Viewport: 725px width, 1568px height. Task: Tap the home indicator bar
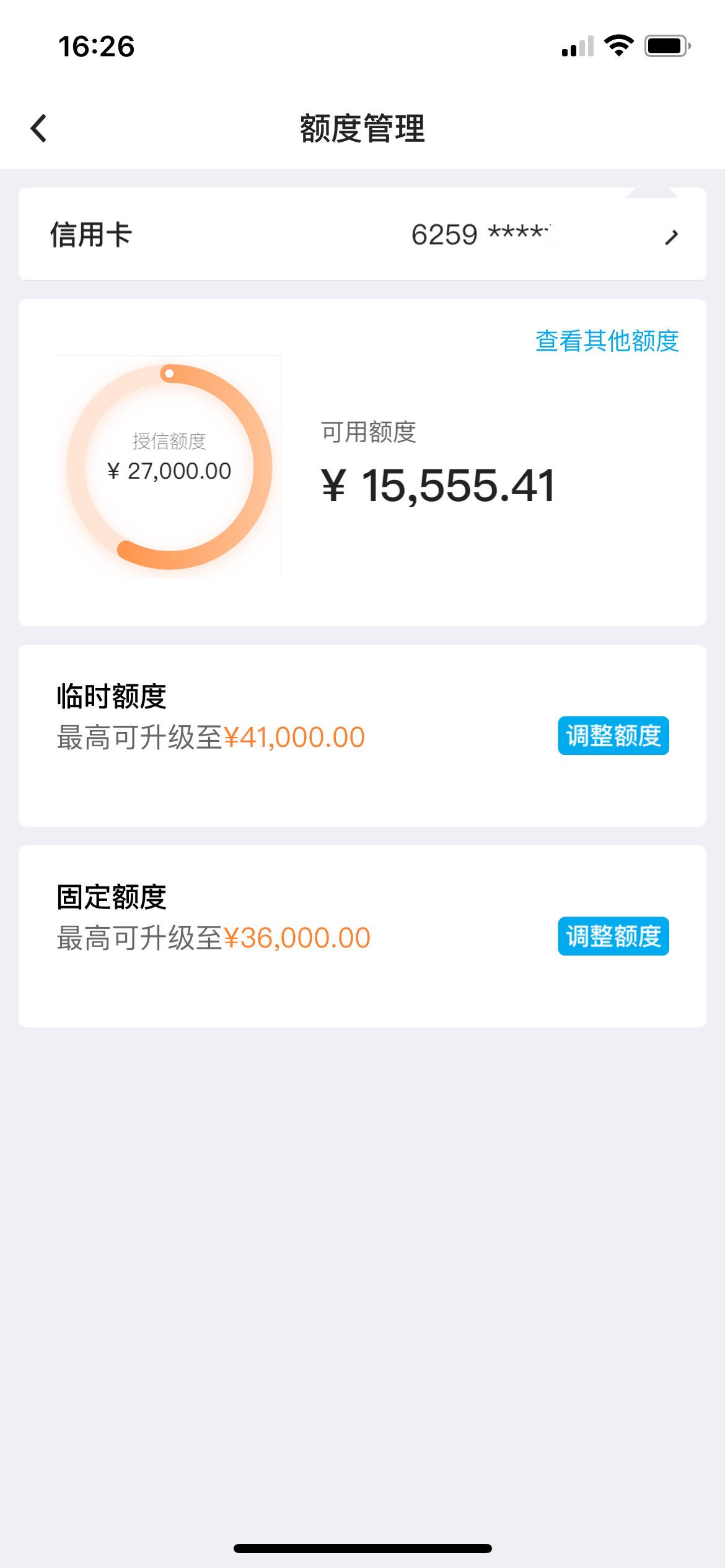[x=362, y=1548]
